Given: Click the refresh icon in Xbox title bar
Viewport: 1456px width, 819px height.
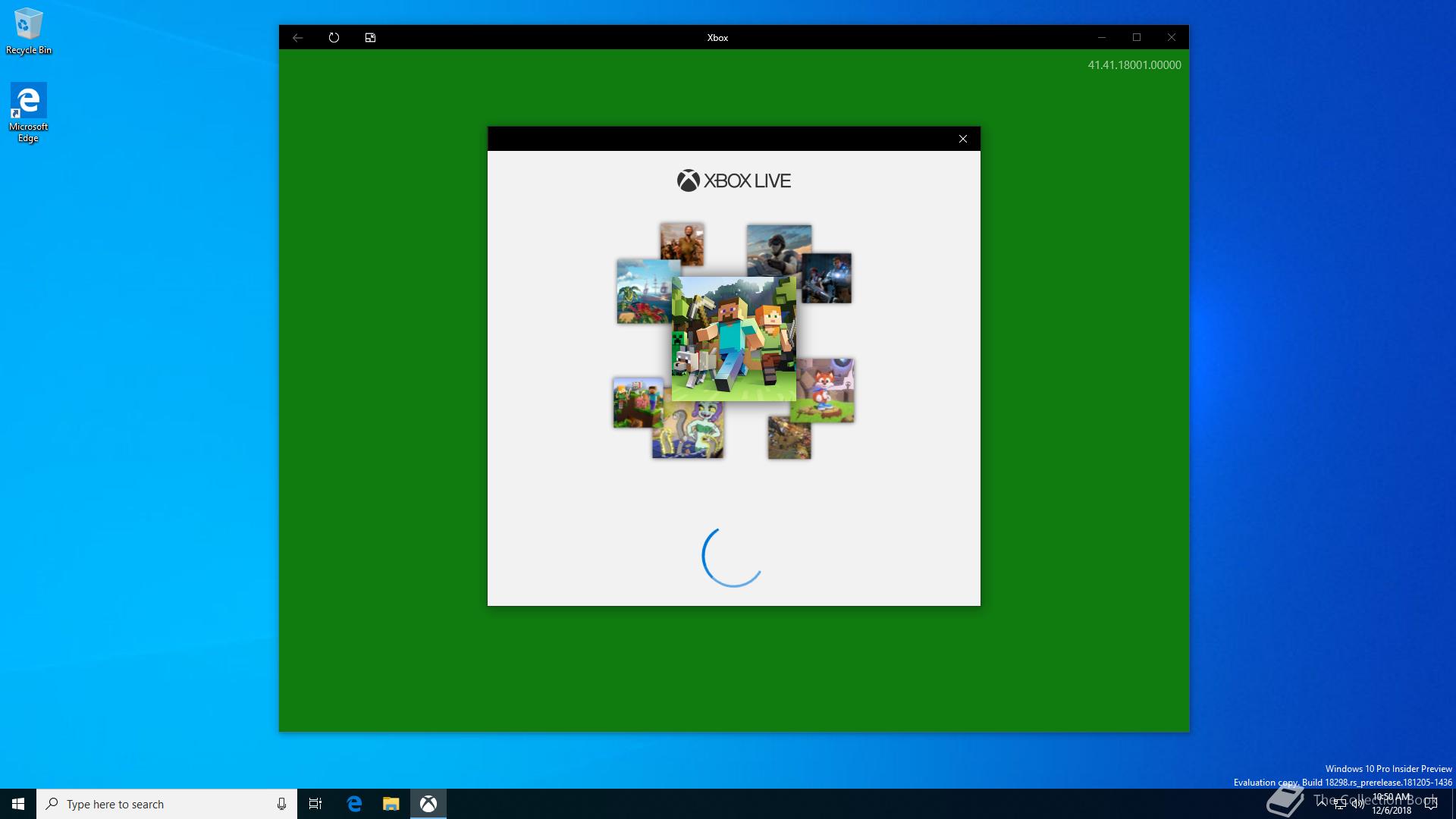Looking at the screenshot, I should (334, 37).
